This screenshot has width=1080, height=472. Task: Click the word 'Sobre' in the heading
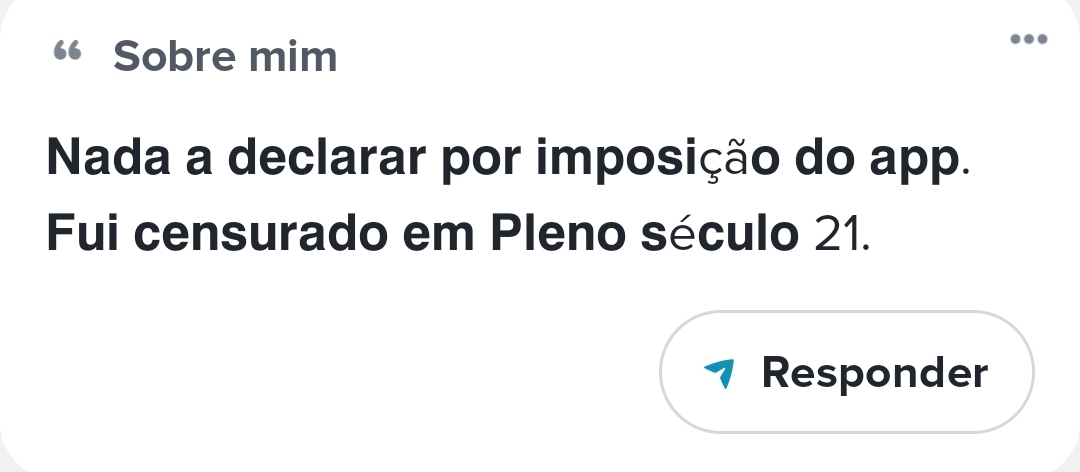click(174, 57)
